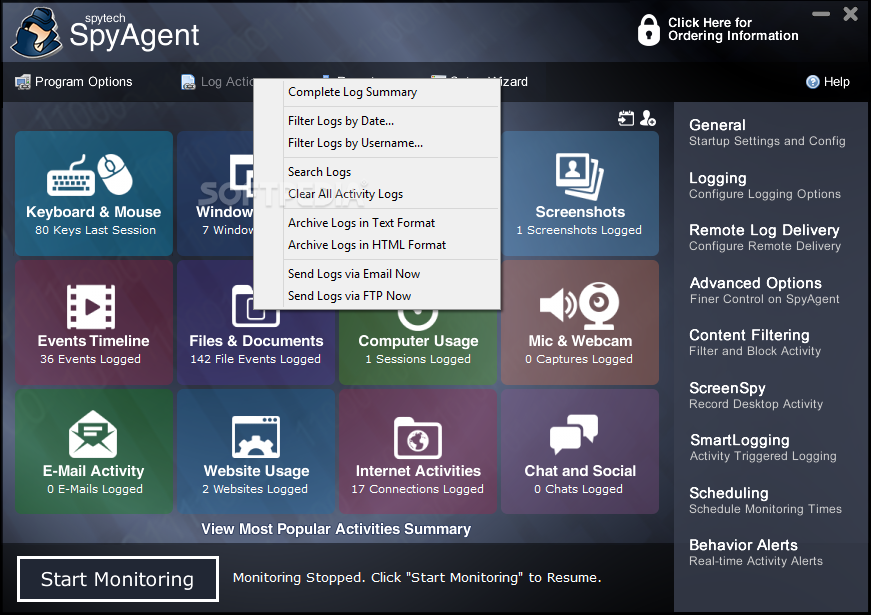871x615 pixels.
Task: Open the Events Timeline tile
Action: 94,322
